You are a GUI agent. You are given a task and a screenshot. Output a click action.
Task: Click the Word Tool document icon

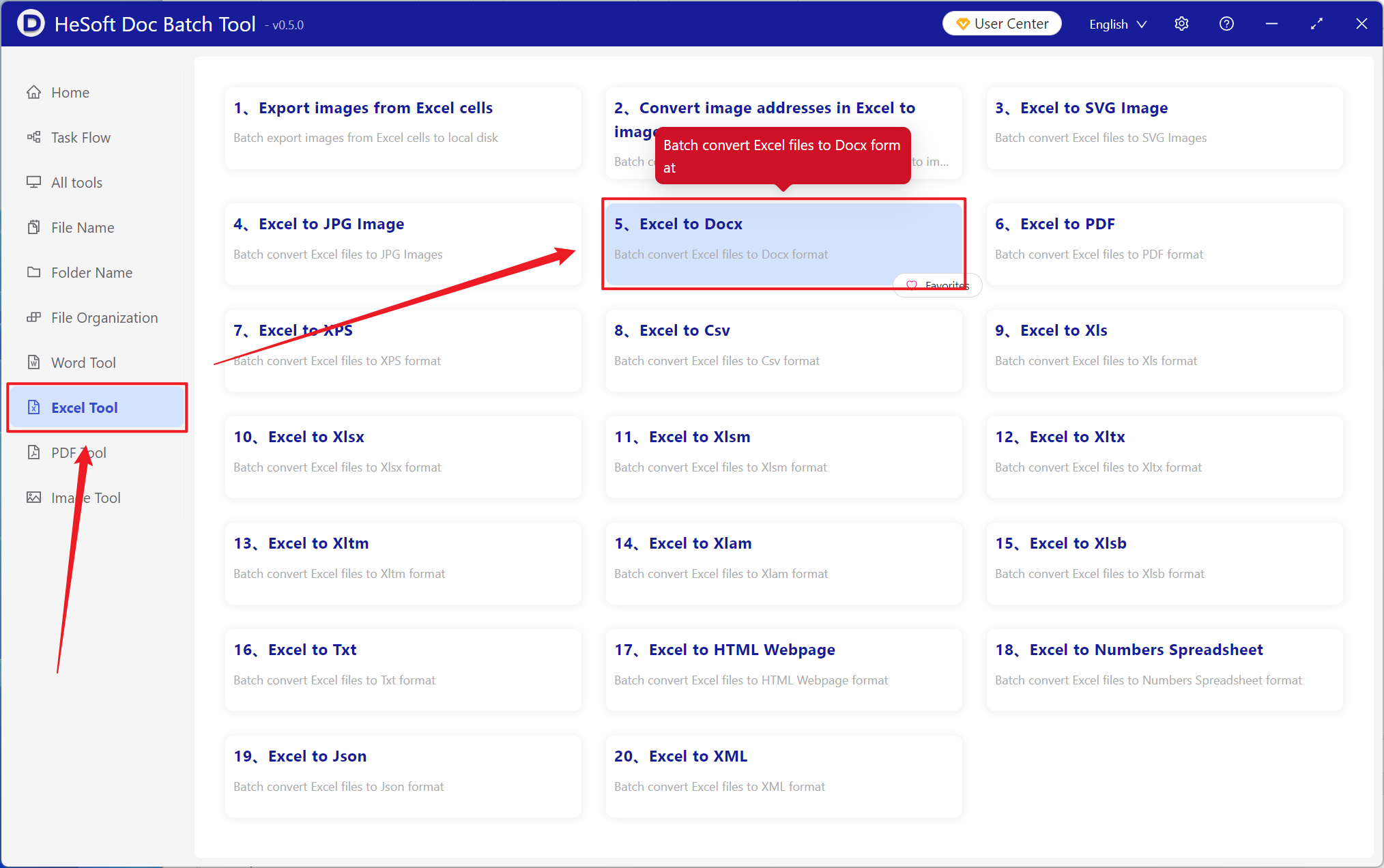[x=33, y=362]
